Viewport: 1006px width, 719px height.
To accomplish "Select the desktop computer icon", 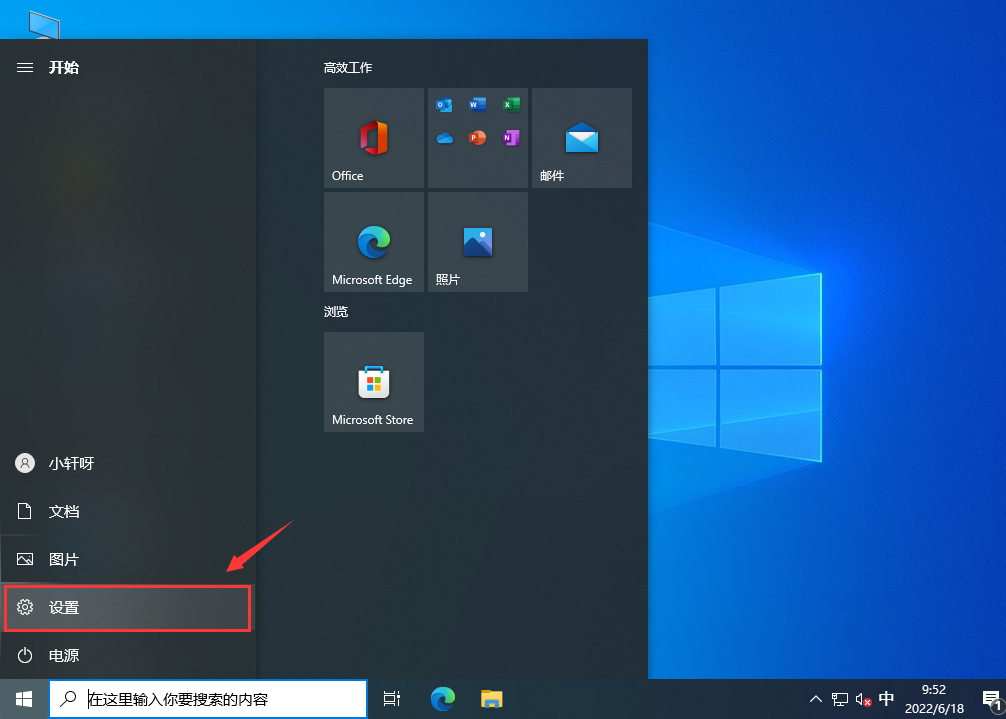I will pos(44,24).
